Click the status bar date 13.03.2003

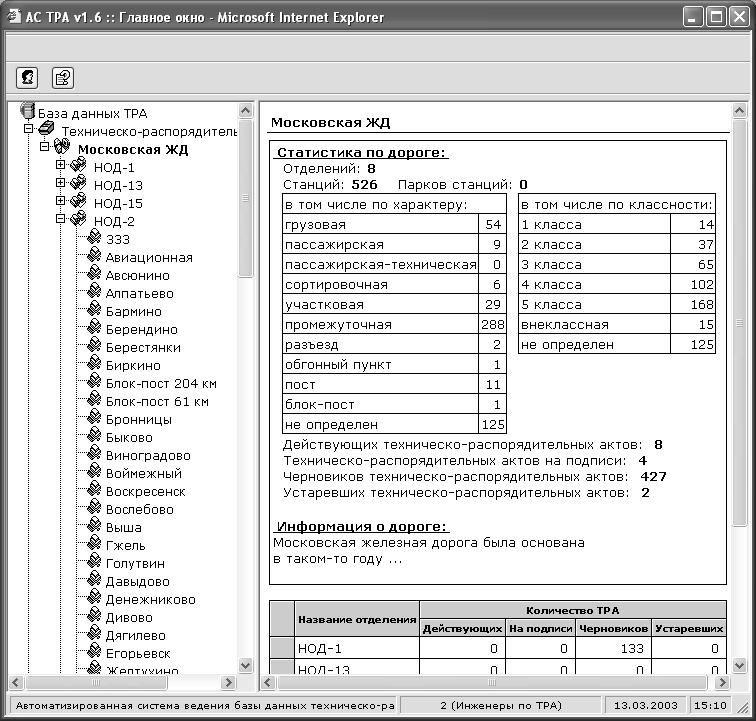pyautogui.click(x=646, y=705)
